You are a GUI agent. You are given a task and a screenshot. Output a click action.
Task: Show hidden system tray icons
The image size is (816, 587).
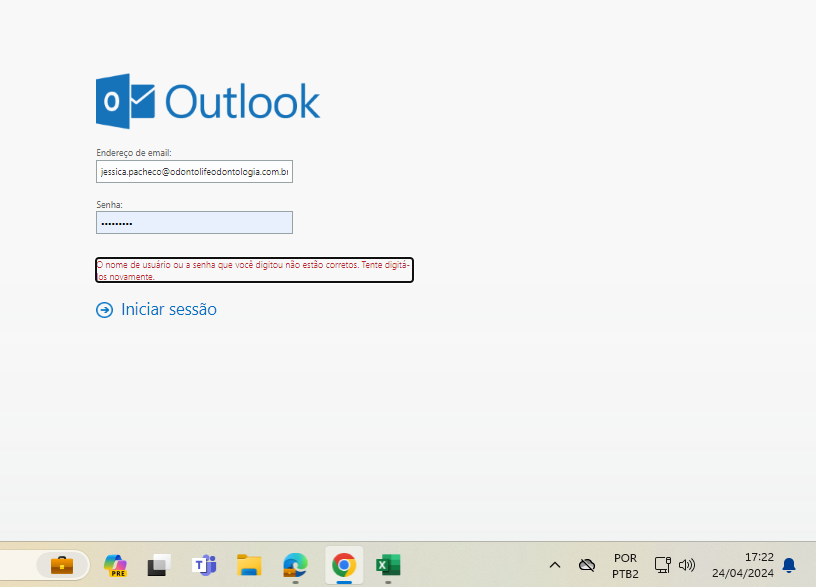pos(555,565)
